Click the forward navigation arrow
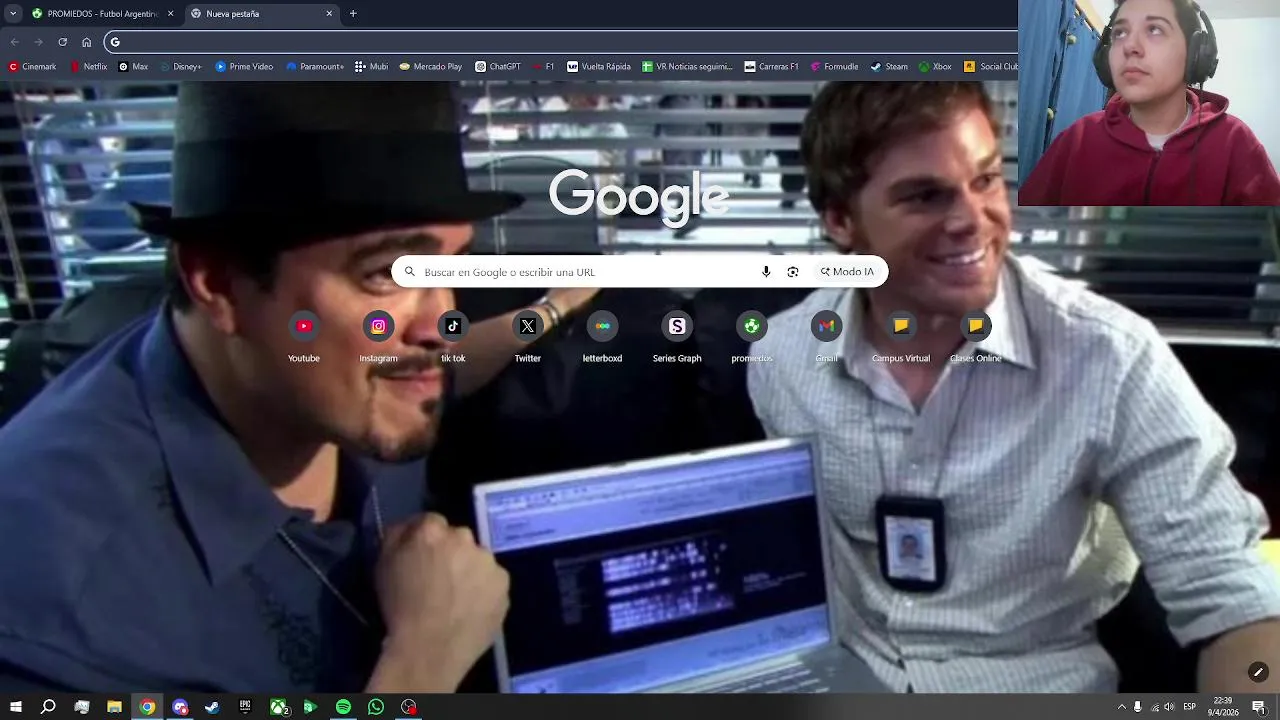 (x=38, y=42)
